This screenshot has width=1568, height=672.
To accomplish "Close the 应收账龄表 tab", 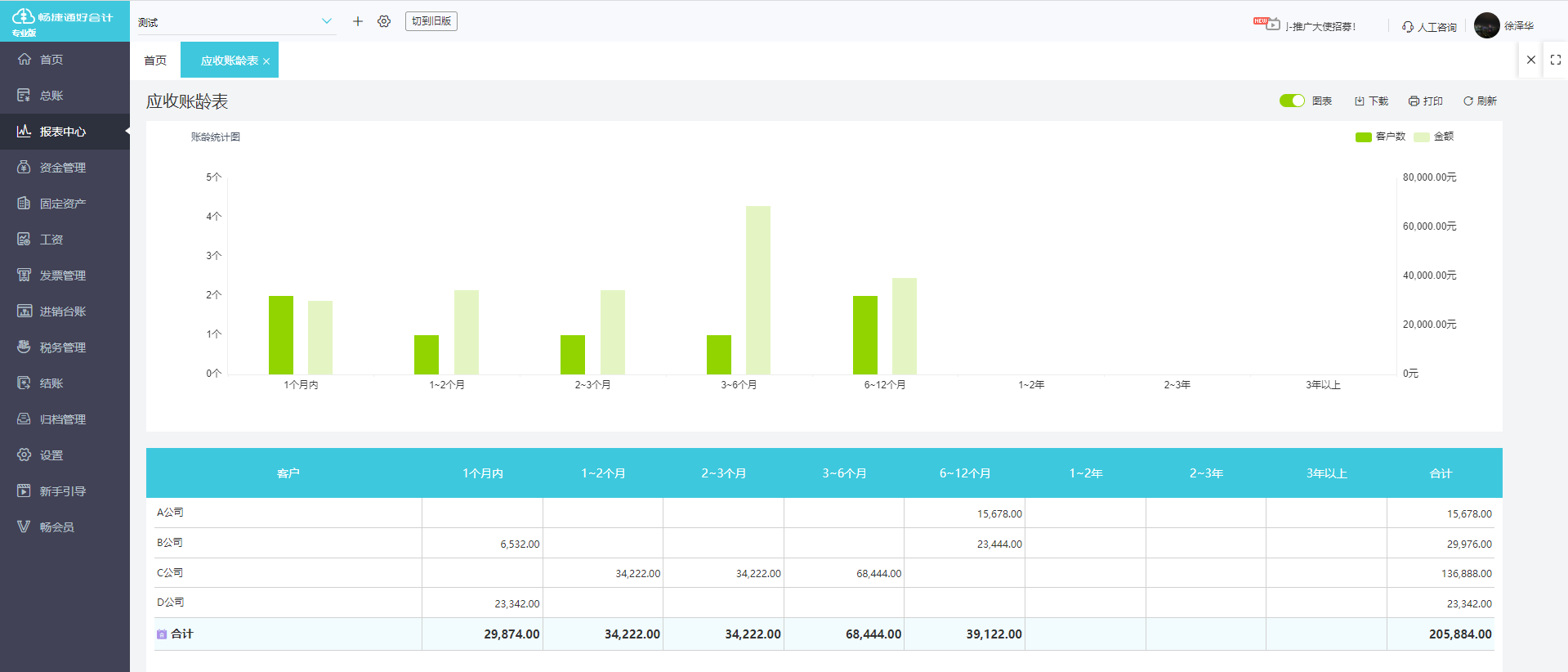I will [266, 61].
